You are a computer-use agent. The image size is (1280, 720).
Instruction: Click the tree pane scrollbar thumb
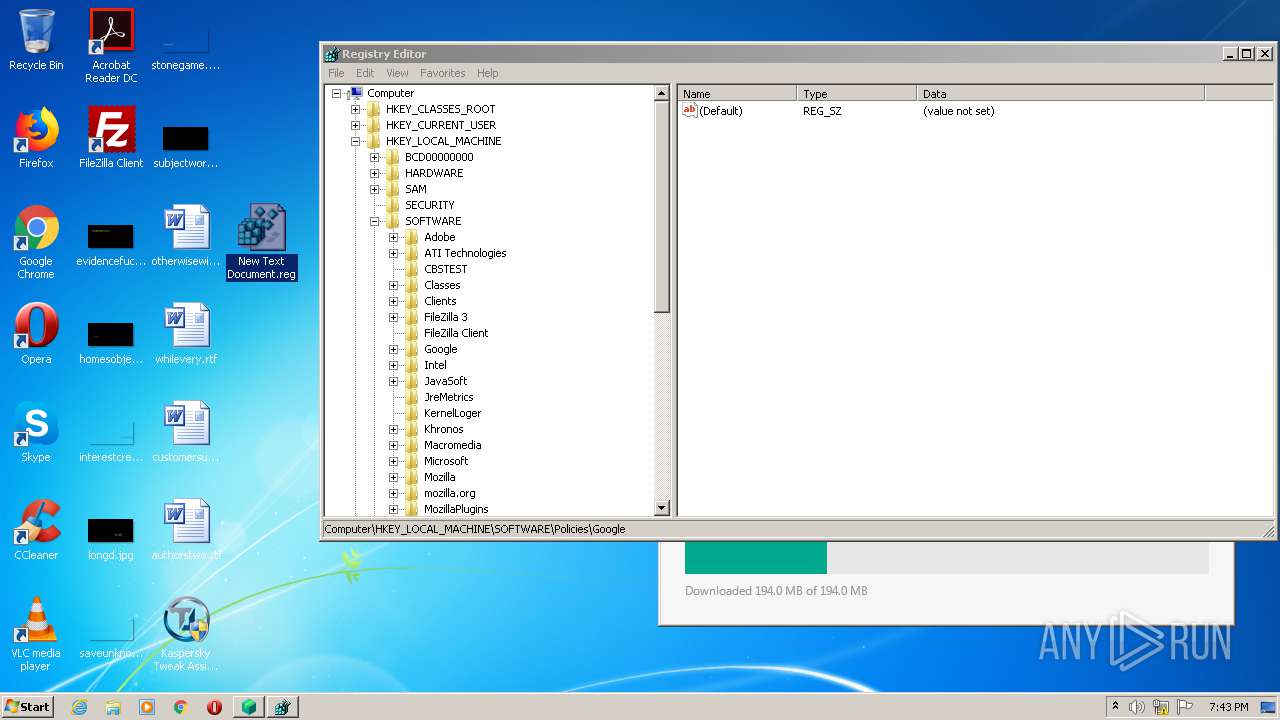point(661,206)
